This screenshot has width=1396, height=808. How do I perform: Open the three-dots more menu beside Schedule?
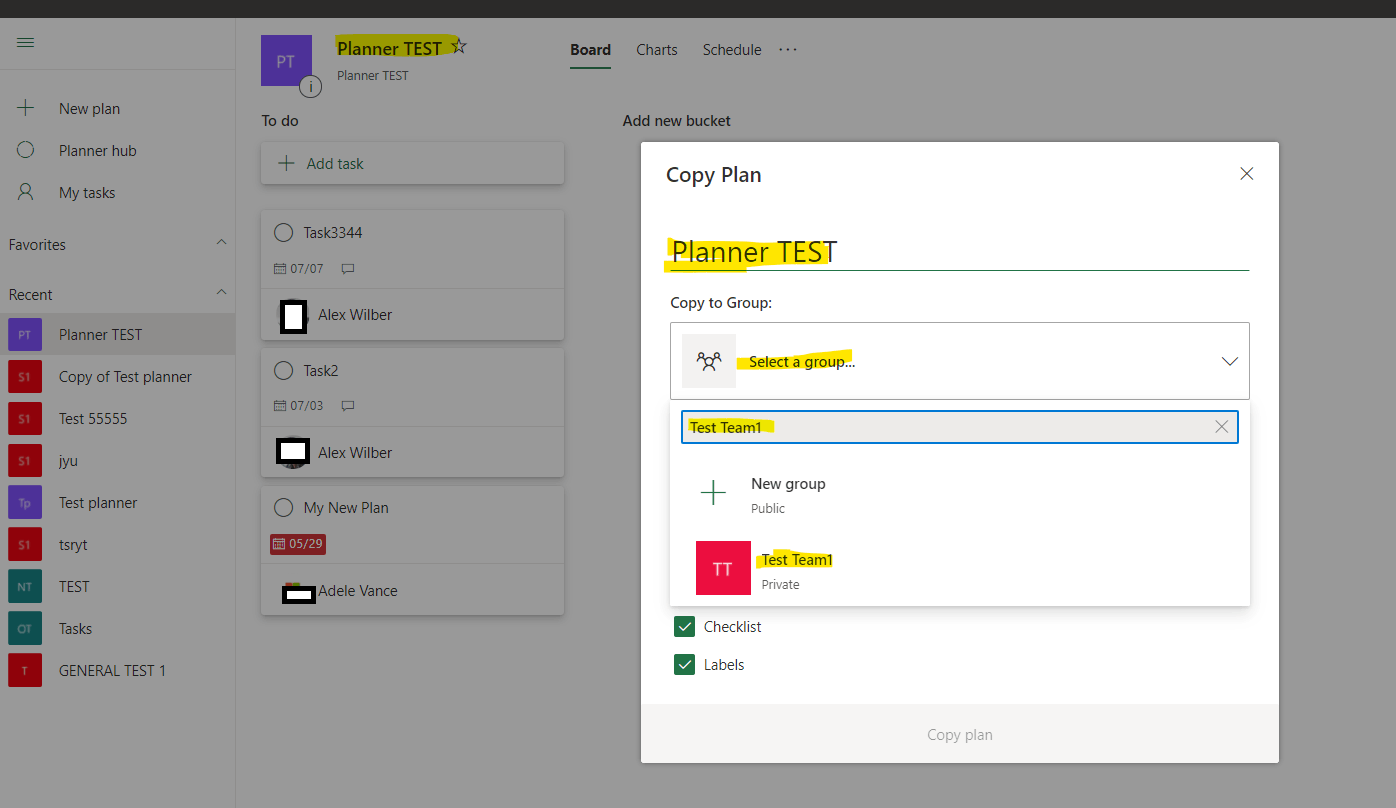click(x=788, y=49)
